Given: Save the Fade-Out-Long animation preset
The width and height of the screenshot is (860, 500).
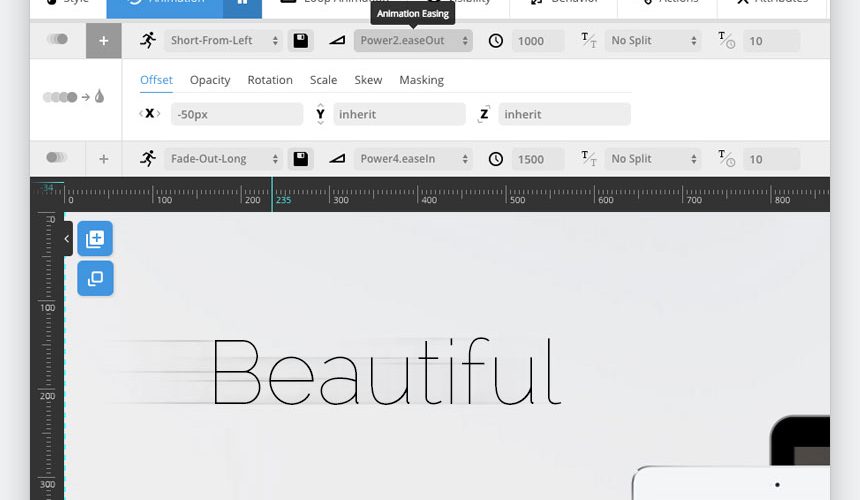Looking at the screenshot, I should pyautogui.click(x=300, y=159).
